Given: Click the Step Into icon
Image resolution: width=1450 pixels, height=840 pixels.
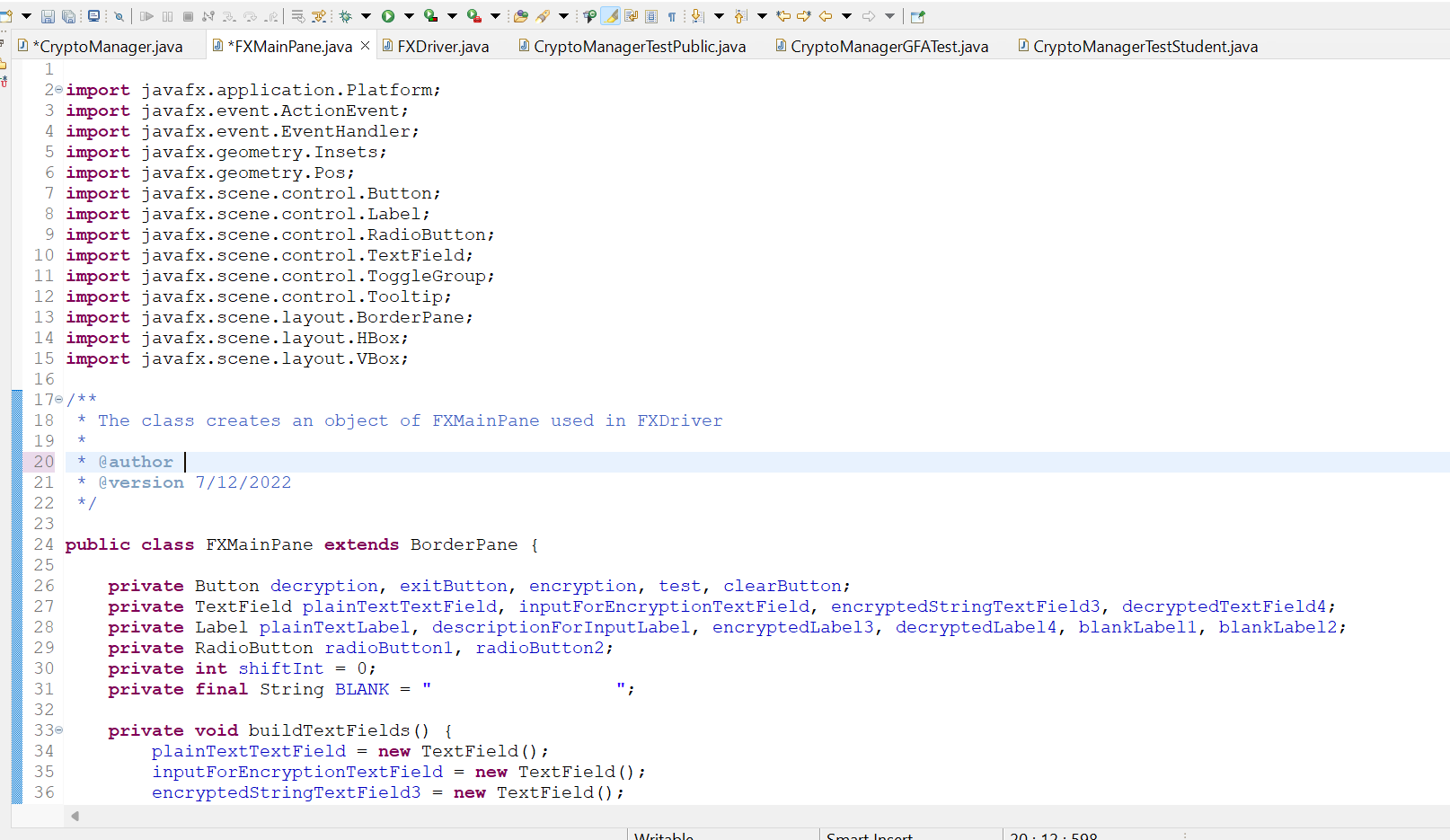Looking at the screenshot, I should 229,16.
